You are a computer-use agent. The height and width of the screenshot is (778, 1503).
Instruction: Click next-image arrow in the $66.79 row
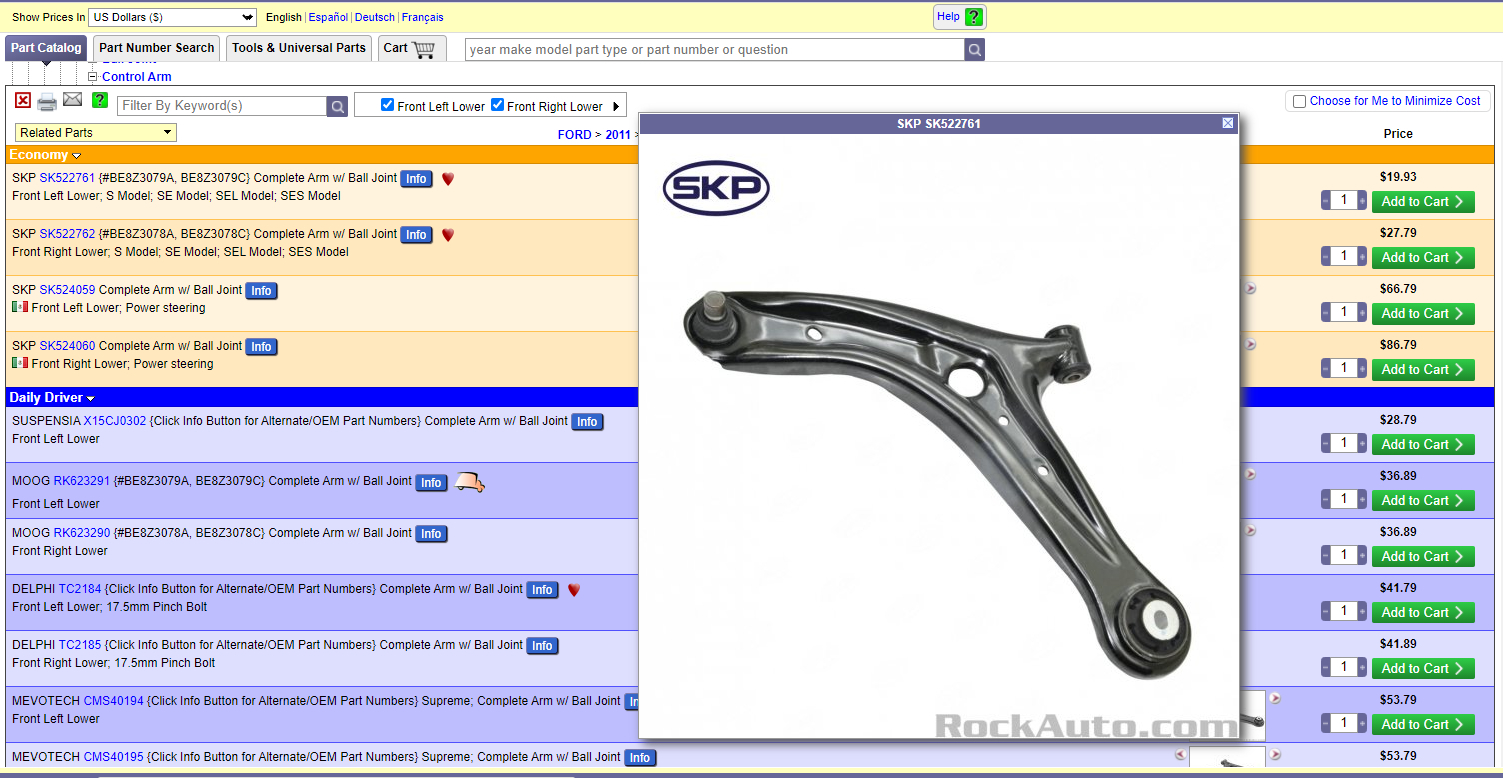coord(1250,288)
